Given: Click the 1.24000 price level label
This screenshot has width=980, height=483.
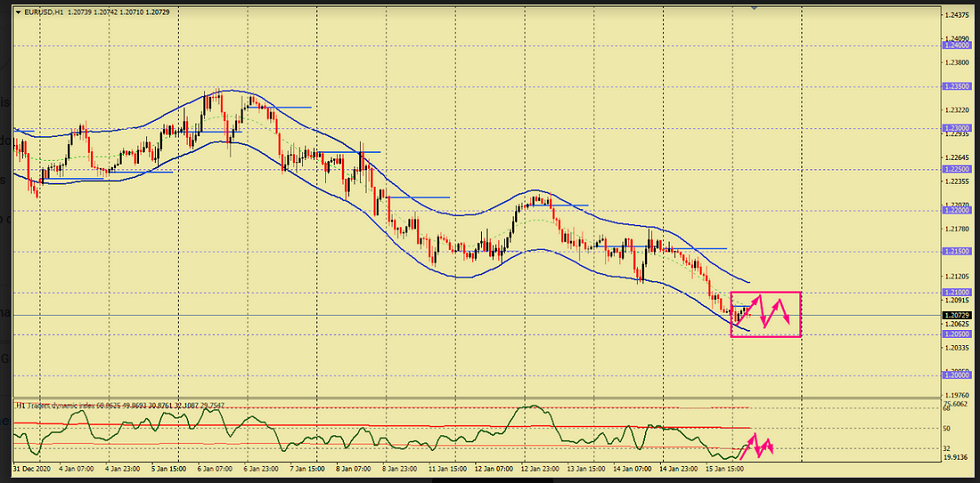Looking at the screenshot, I should [x=957, y=45].
